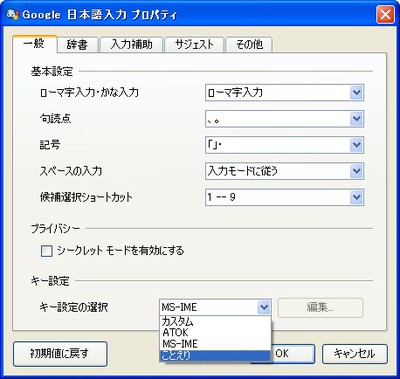Expand the 句読点 dropdown
400x379 pixels.
tap(284, 119)
